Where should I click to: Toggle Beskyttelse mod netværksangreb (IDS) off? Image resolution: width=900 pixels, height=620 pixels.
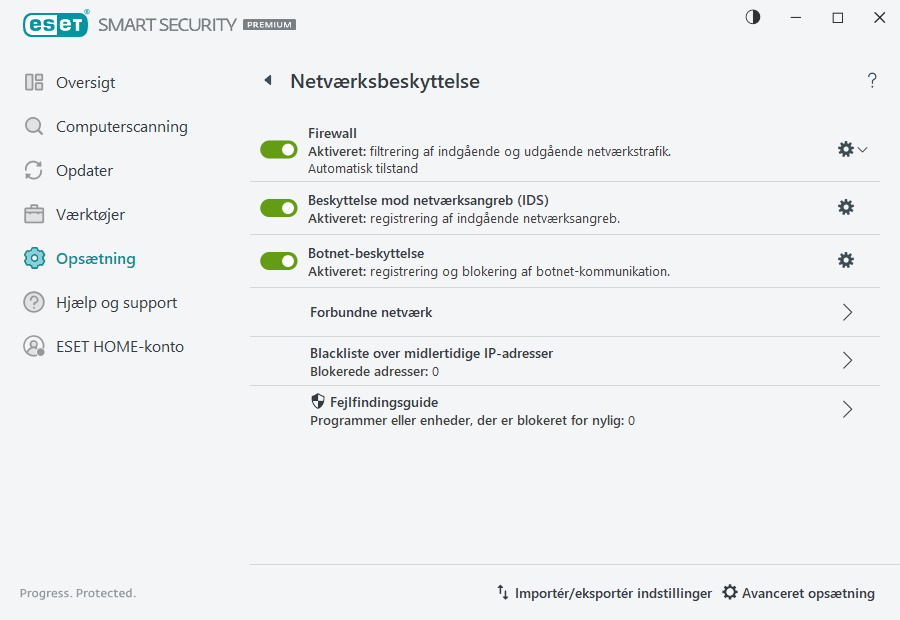278,208
